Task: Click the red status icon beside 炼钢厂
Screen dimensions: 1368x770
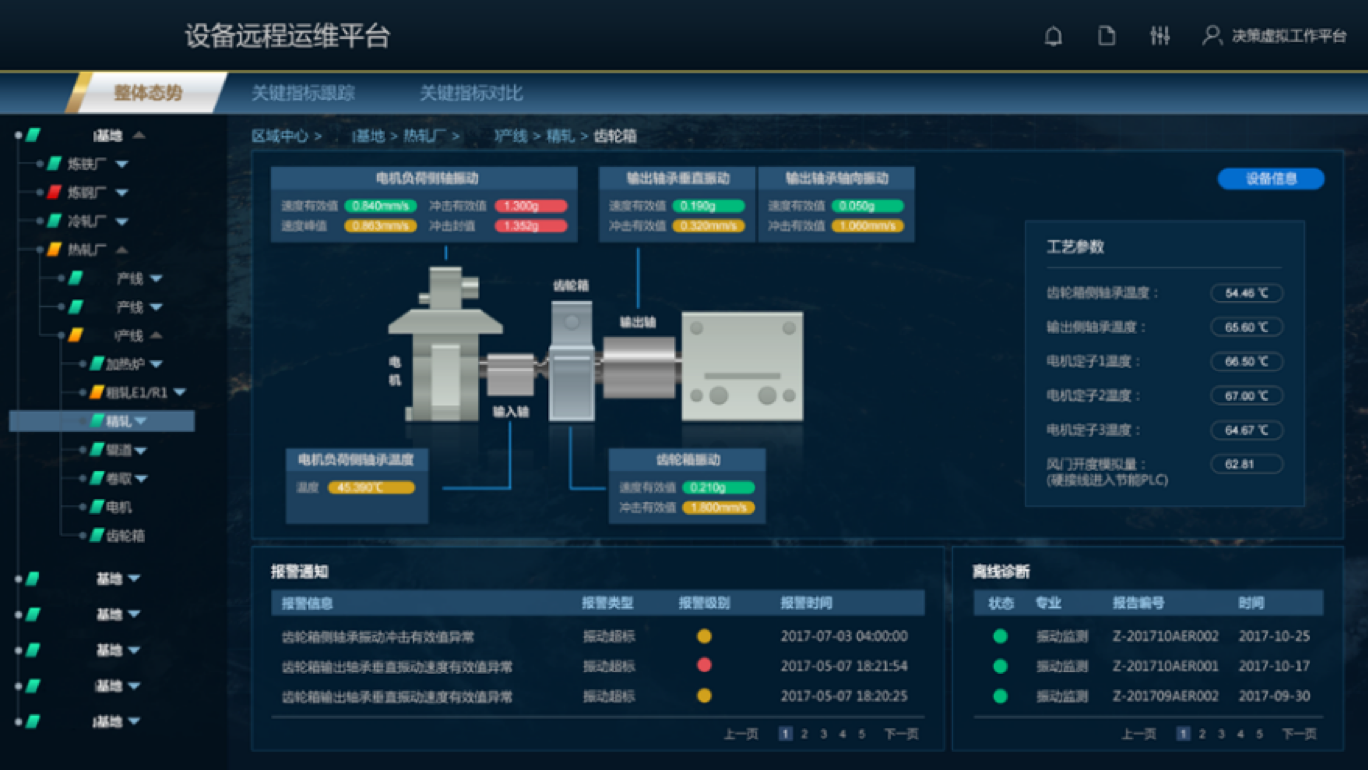Action: [x=55, y=192]
